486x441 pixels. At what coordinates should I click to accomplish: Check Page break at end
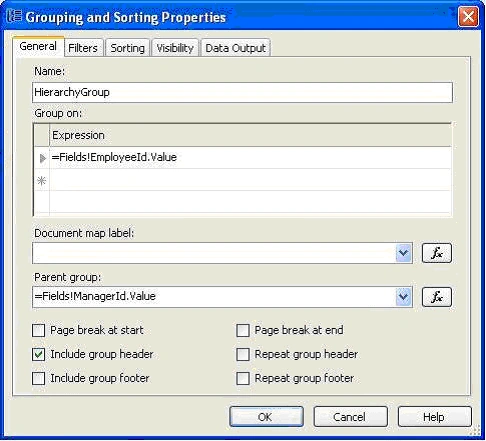tap(243, 331)
